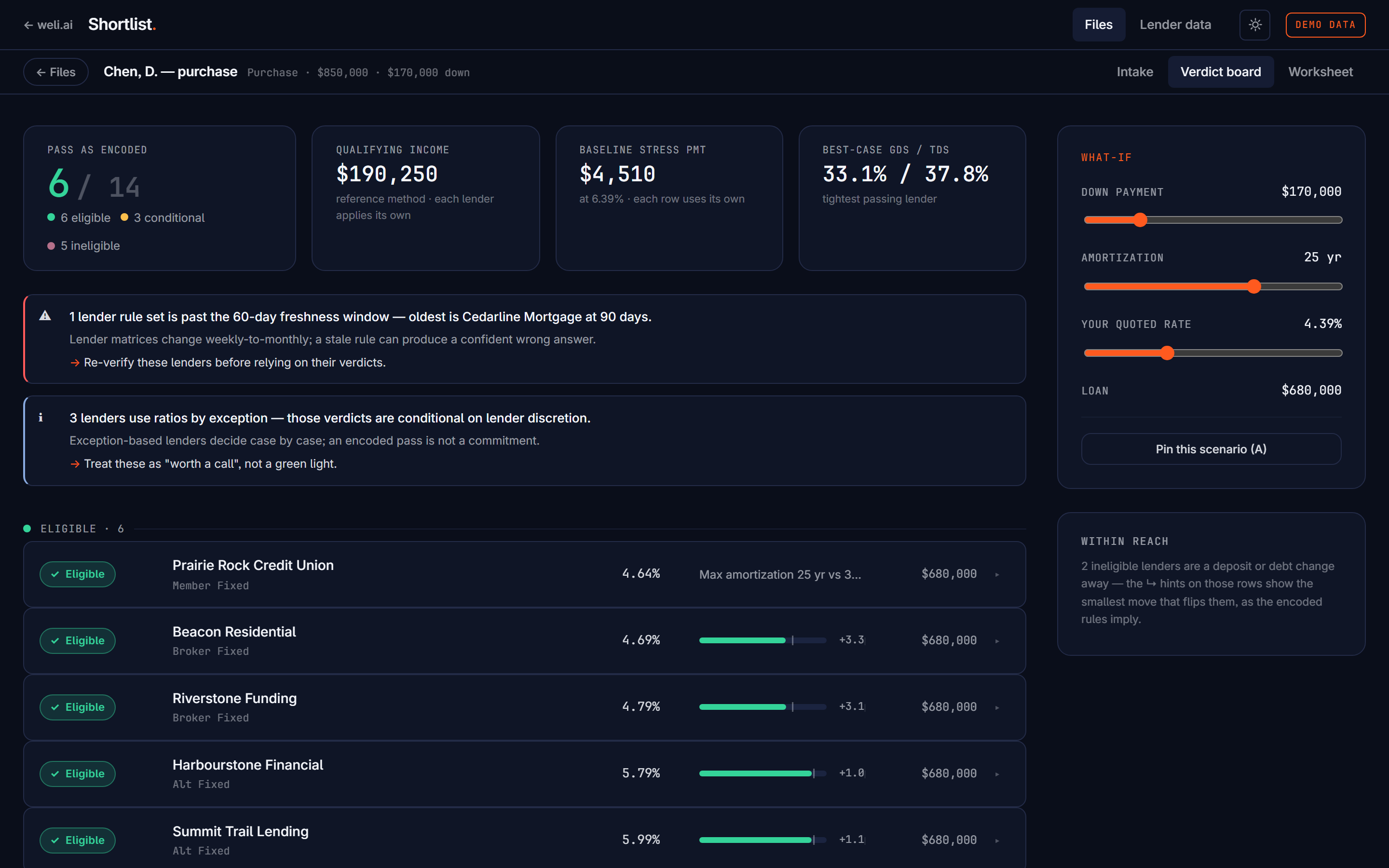
Task: Click Eligible badge for Harbourstone Financial
Action: 78,774
